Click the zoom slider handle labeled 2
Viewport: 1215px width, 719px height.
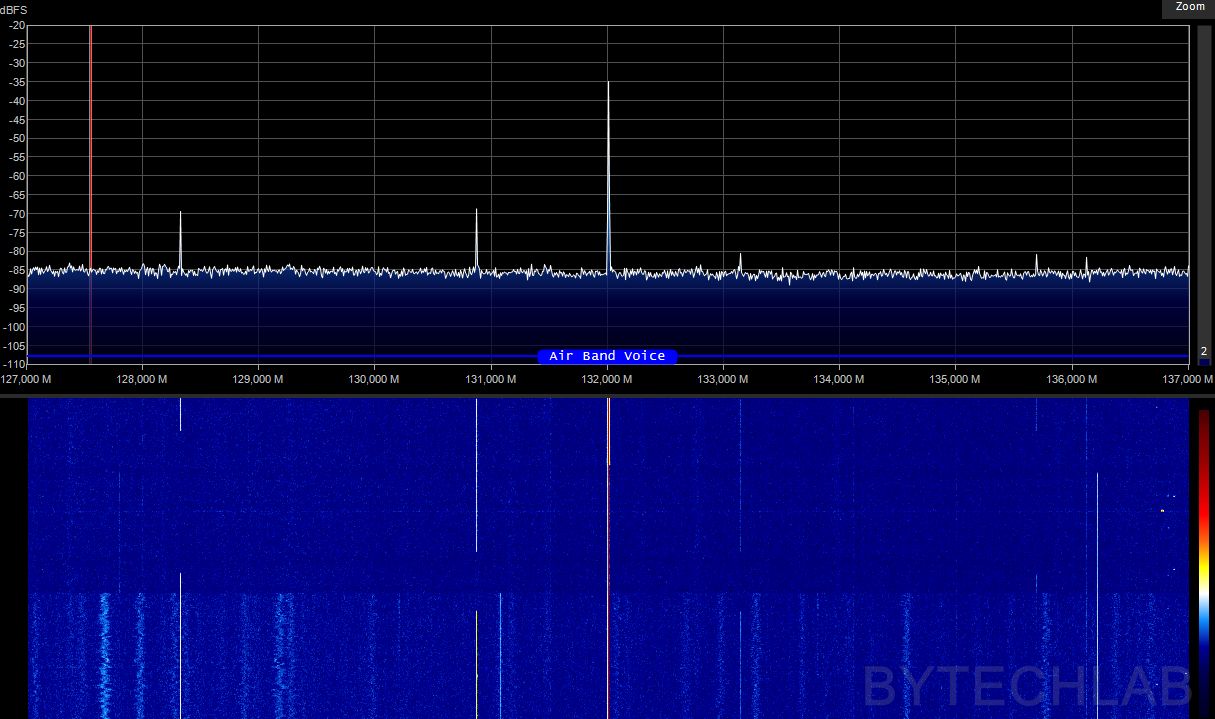coord(1204,351)
